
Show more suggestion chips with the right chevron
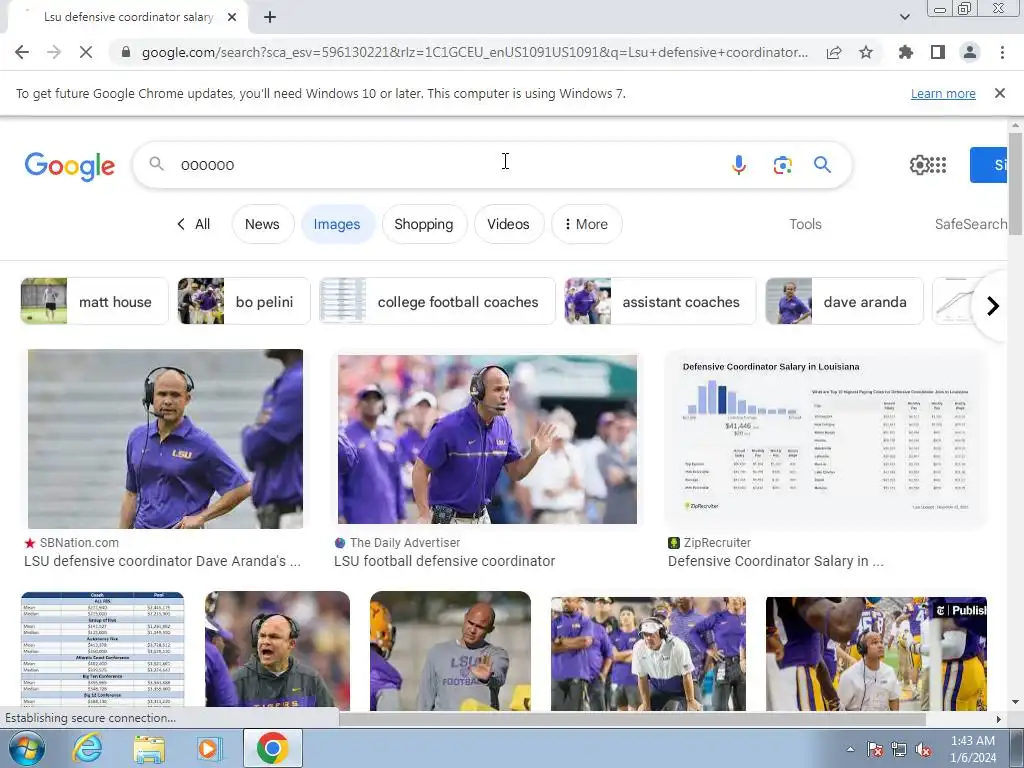tap(992, 305)
